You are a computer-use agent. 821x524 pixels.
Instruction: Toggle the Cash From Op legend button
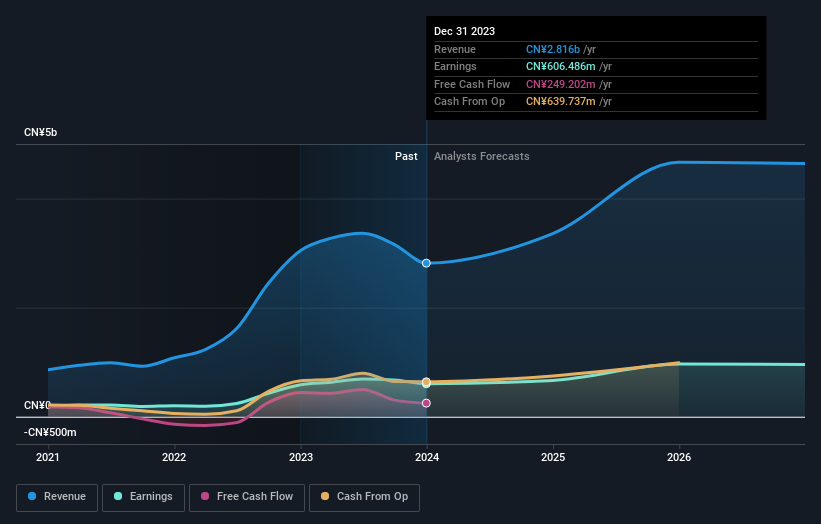pyautogui.click(x=364, y=497)
